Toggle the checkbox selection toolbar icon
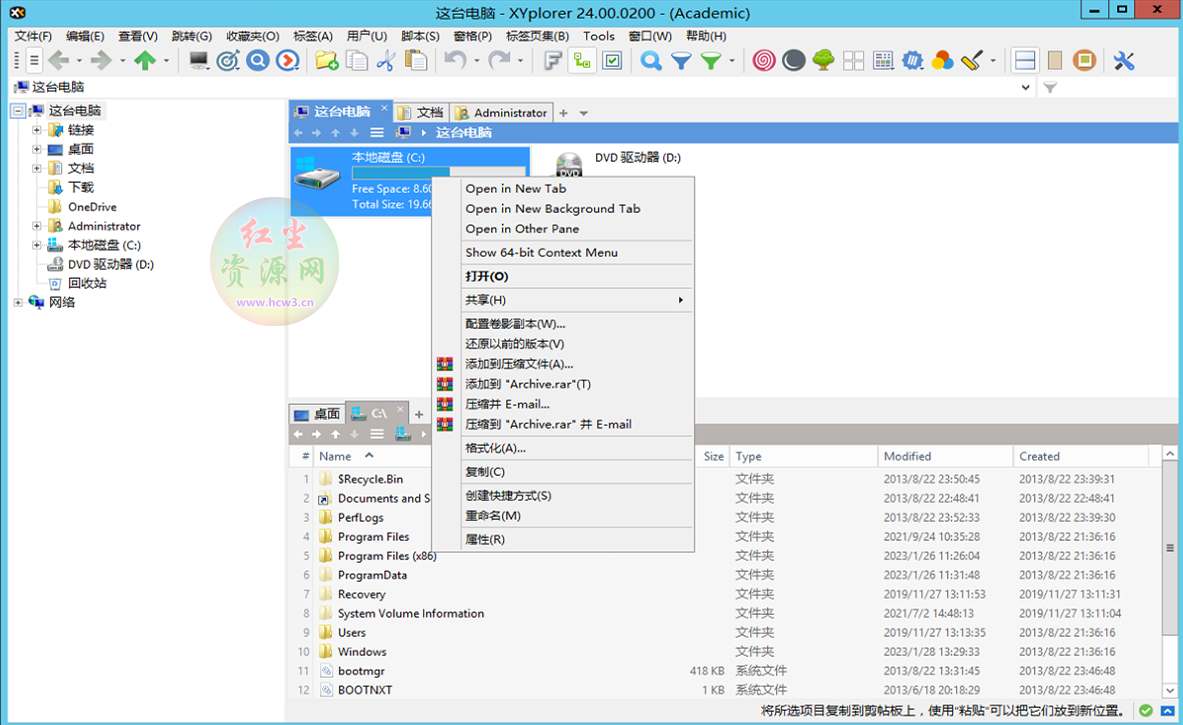The image size is (1183, 725). tap(612, 60)
